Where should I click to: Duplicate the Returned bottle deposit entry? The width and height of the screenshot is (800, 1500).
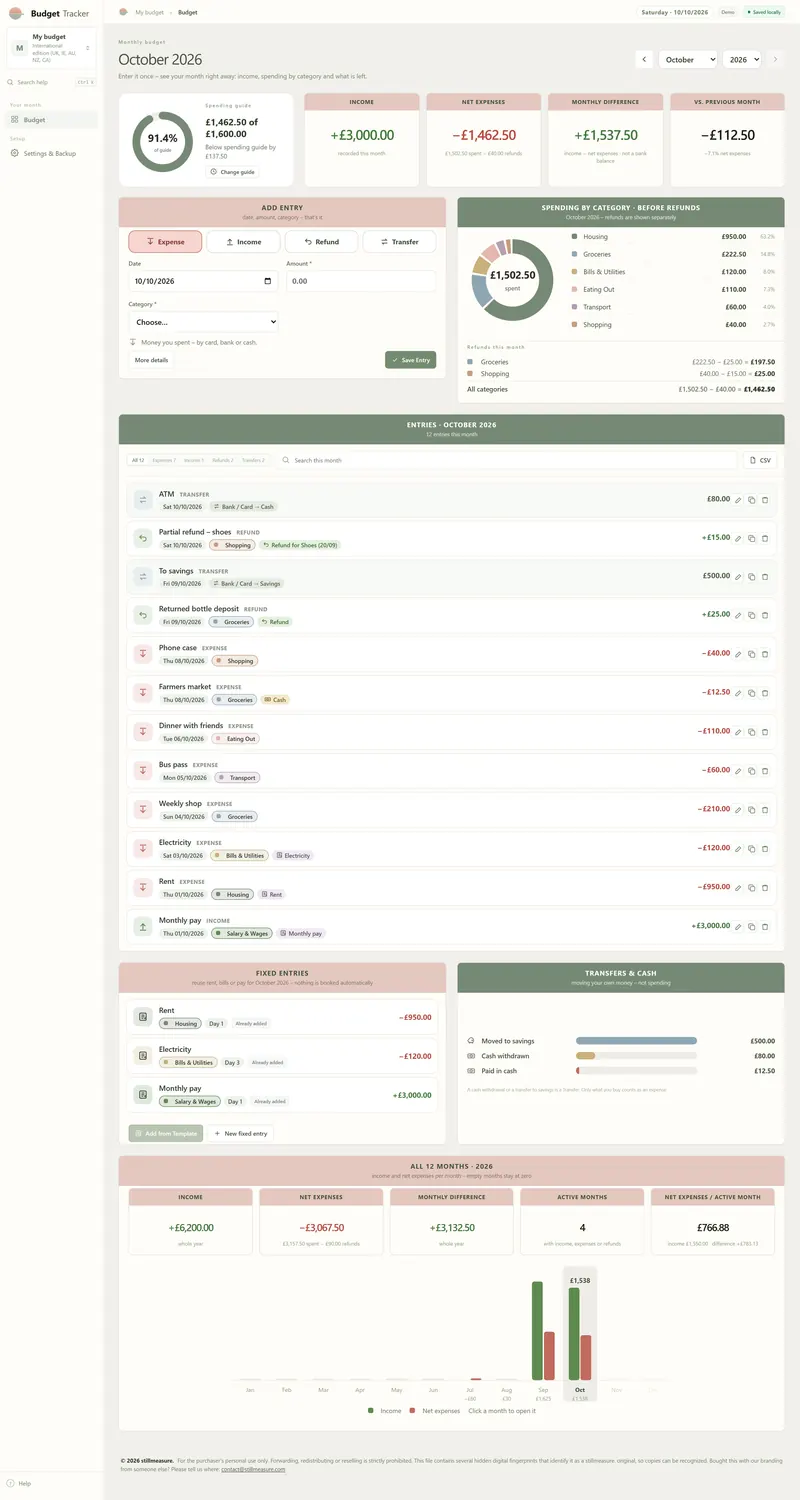[x=751, y=615]
